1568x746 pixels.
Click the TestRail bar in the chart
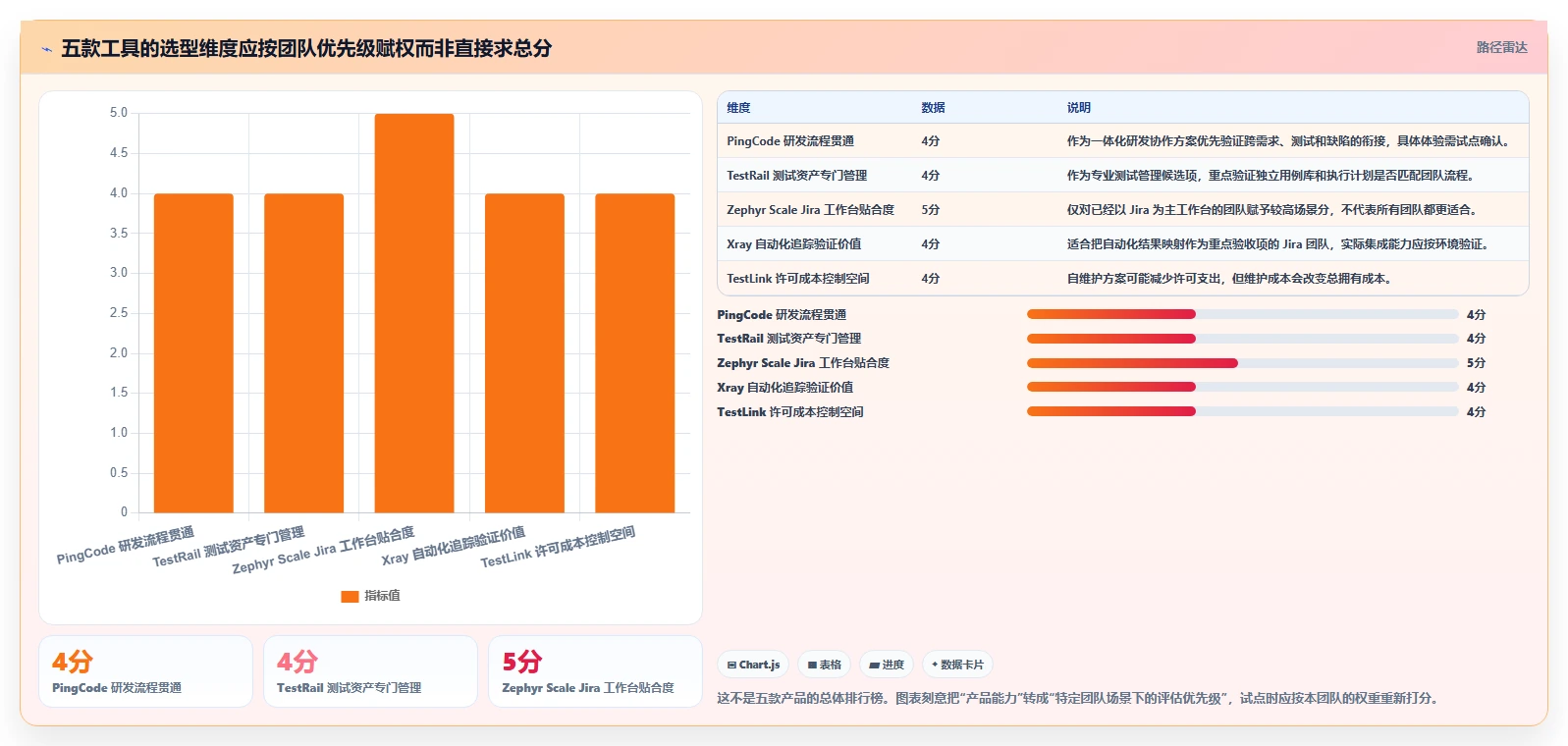tap(303, 353)
